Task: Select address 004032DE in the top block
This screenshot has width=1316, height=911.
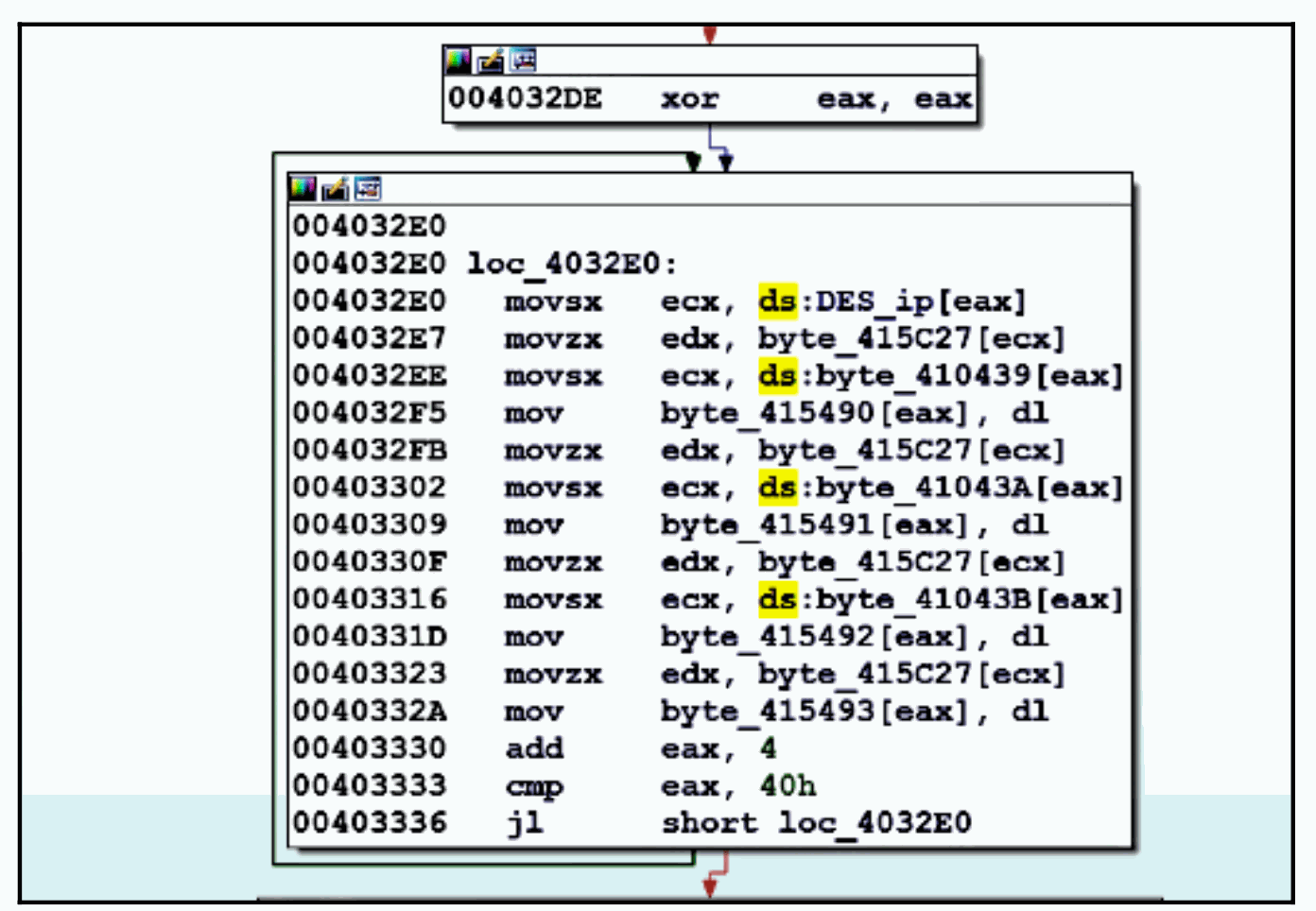Action: pos(525,98)
